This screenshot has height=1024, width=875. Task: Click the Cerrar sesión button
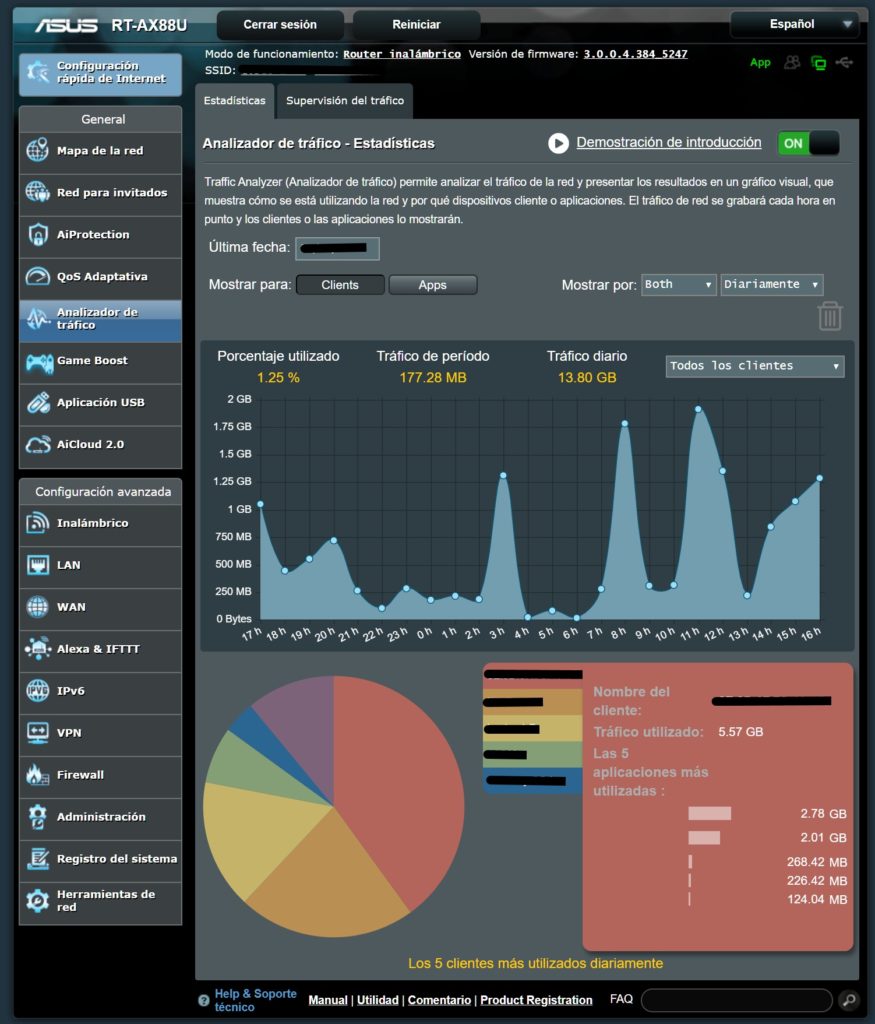point(280,25)
